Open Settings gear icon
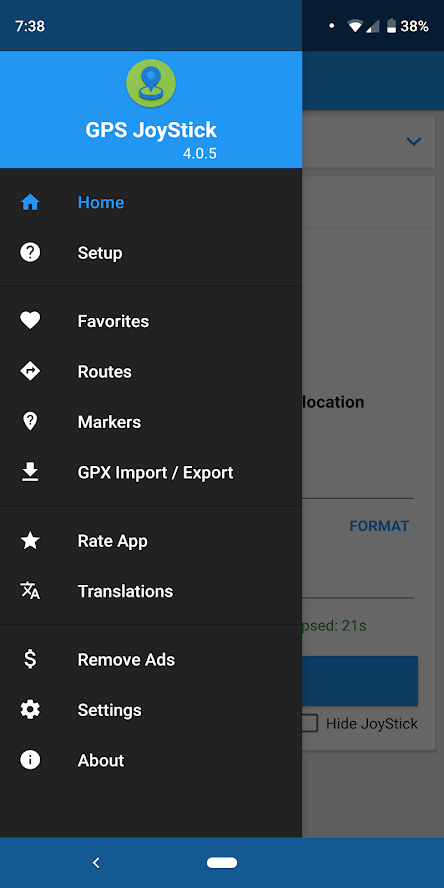 (x=30, y=710)
